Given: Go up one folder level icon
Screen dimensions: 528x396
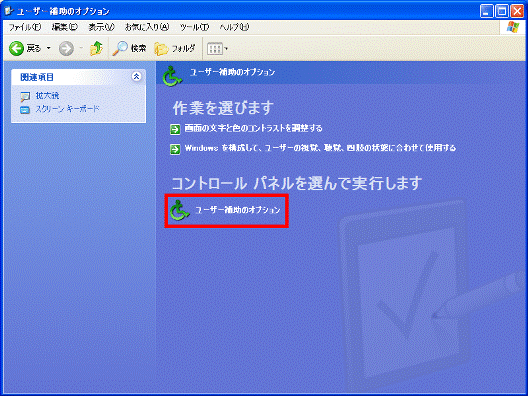Looking at the screenshot, I should pos(96,49).
